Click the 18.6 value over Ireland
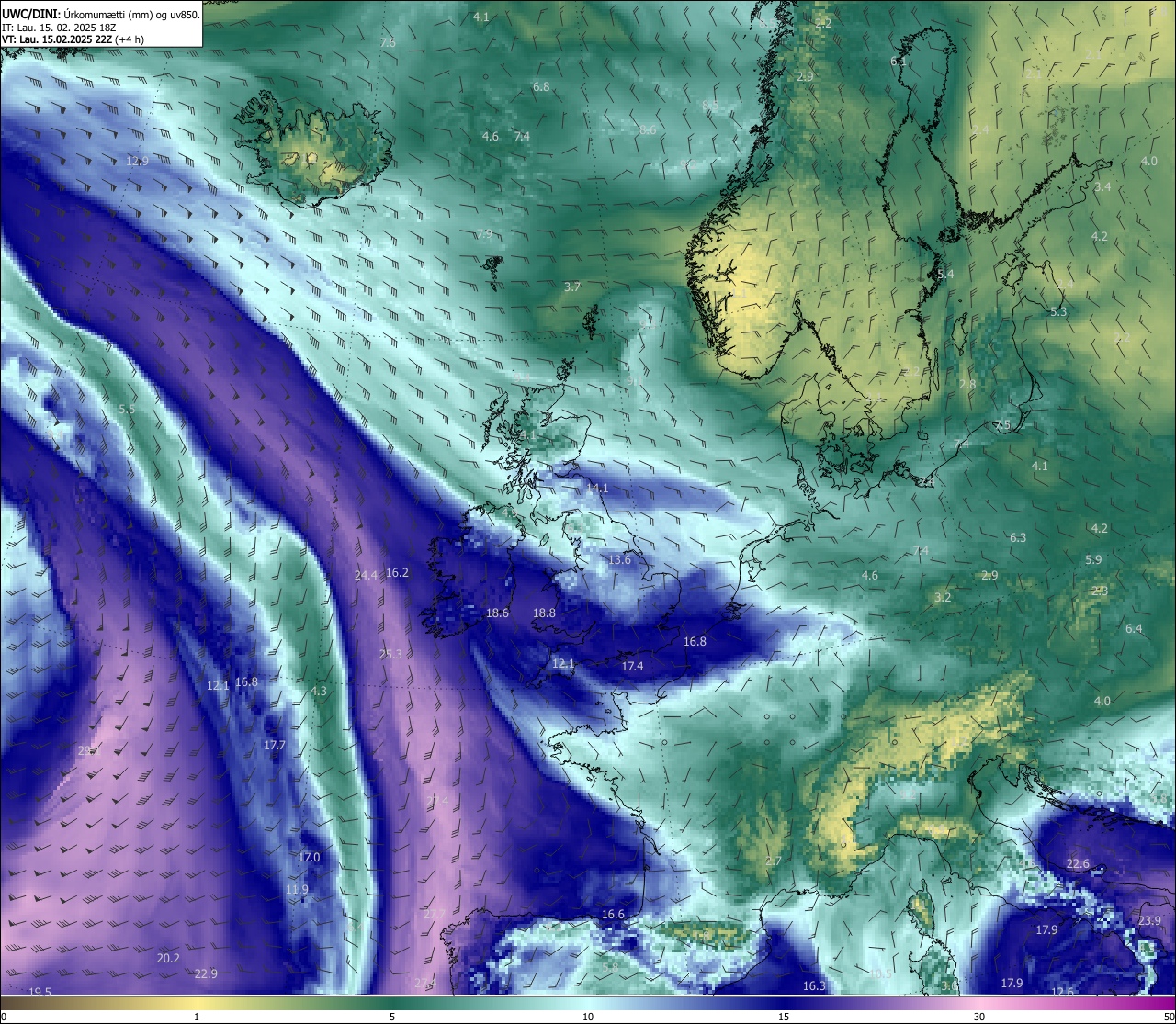This screenshot has height=1024, width=1176. [x=497, y=613]
